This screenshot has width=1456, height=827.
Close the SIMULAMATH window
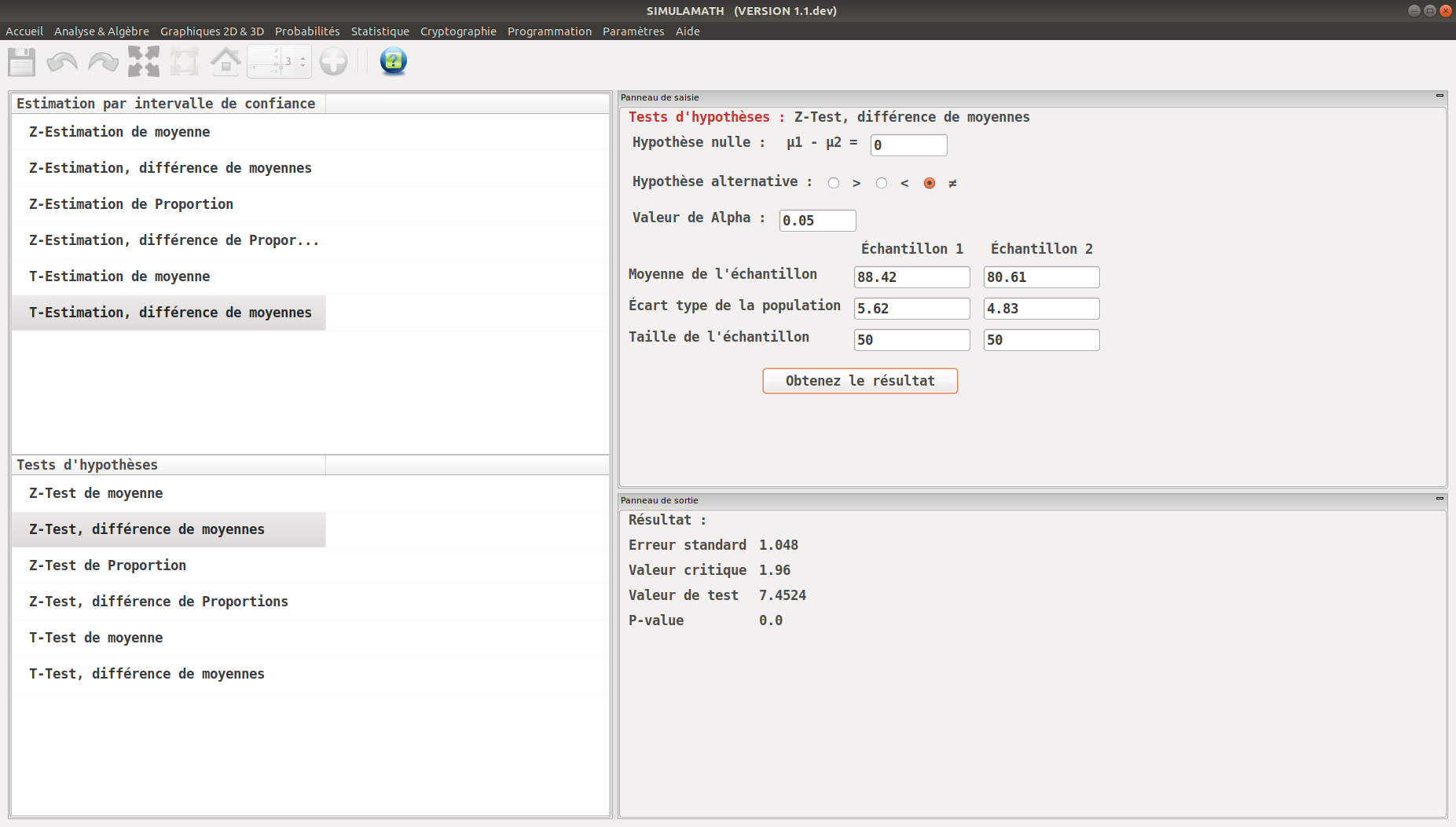(x=1445, y=11)
